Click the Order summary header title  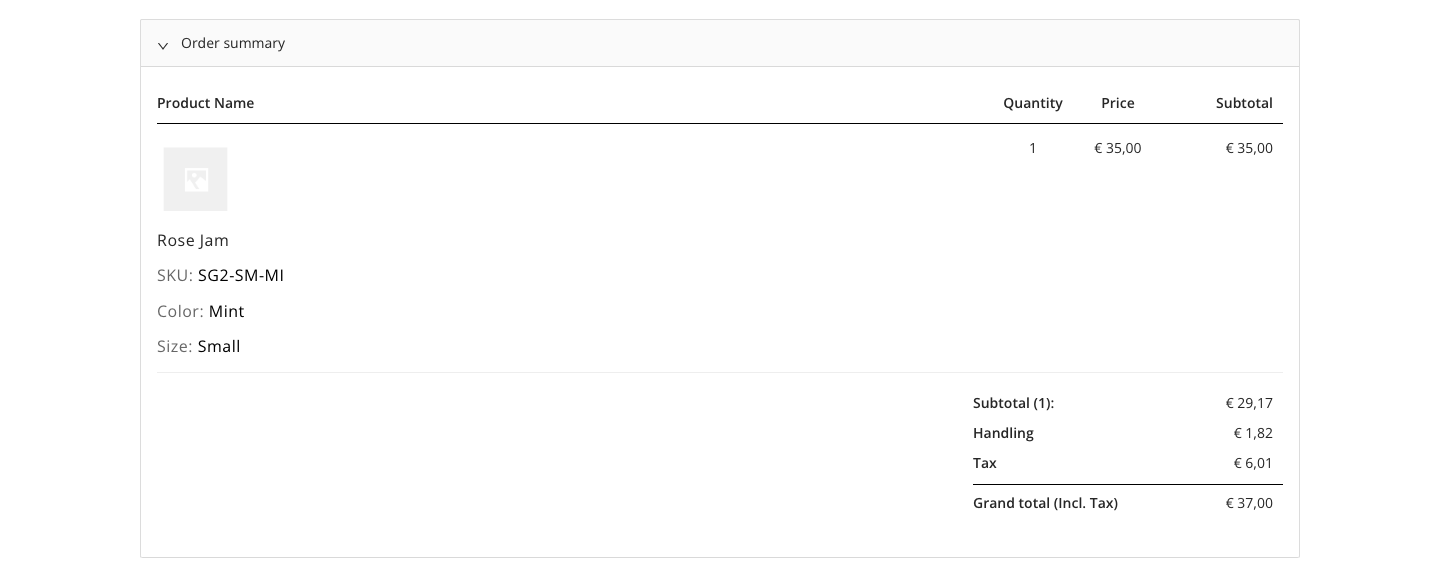coord(233,44)
